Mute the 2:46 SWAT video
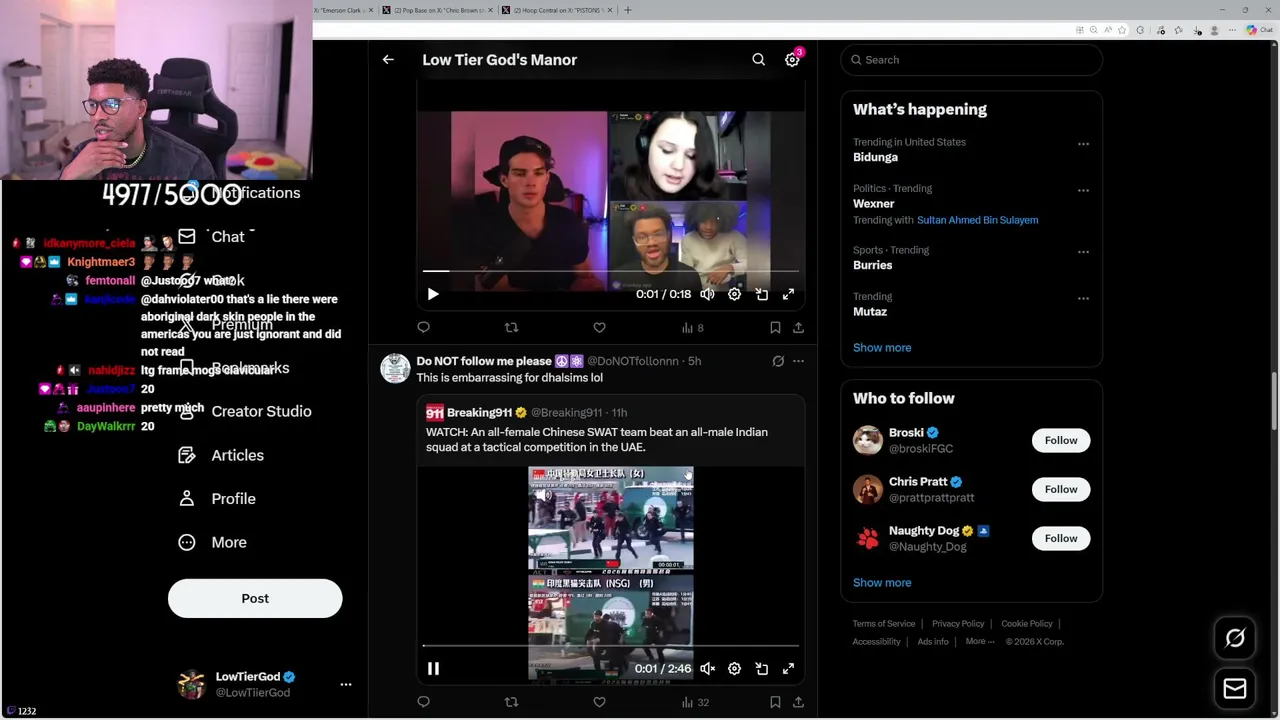Image resolution: width=1280 pixels, height=720 pixels. pyautogui.click(x=707, y=668)
